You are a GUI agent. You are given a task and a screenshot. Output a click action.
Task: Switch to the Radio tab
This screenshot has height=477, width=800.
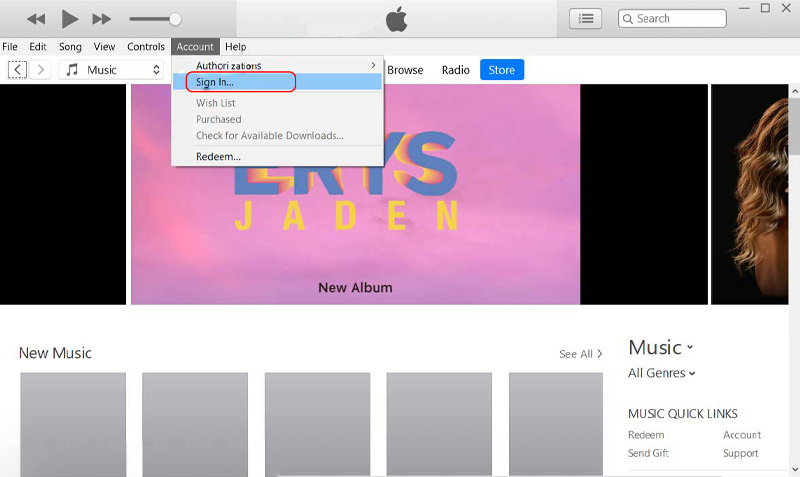(x=456, y=70)
